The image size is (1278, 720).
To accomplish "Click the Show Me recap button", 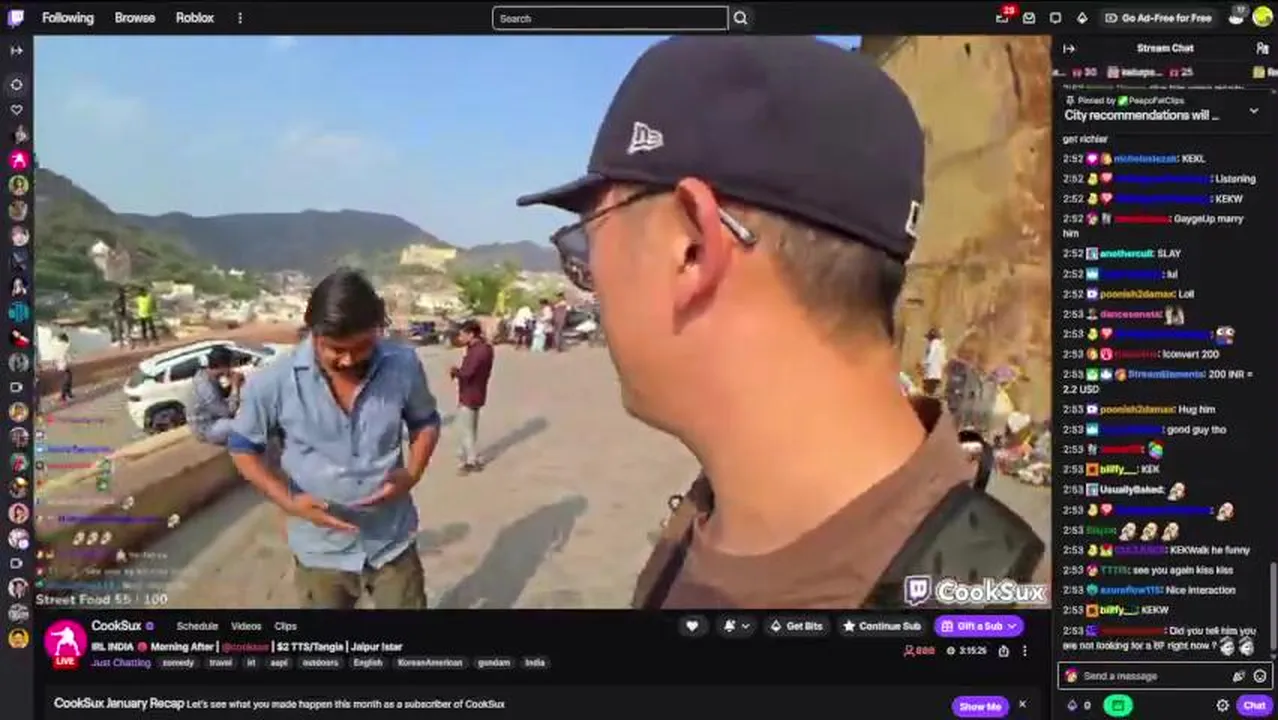I will pos(980,706).
